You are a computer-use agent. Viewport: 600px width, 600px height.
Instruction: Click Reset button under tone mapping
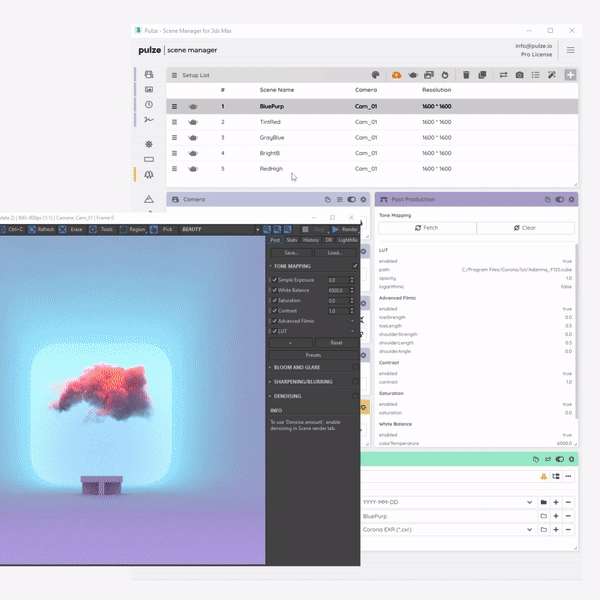click(x=337, y=342)
